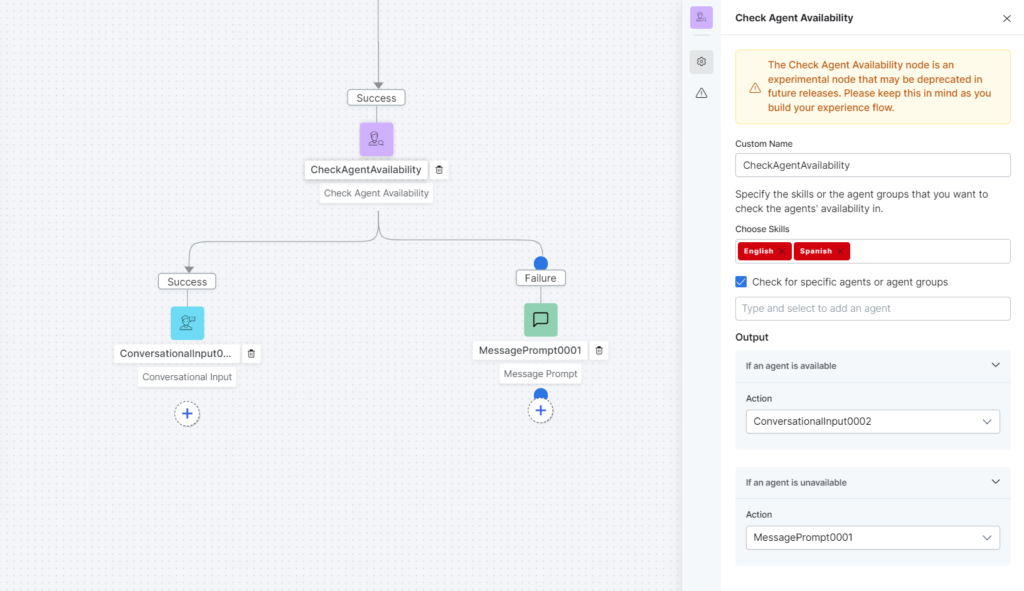1024x591 pixels.
Task: Open the ConversationalInput0002 action dropdown
Action: (872, 421)
